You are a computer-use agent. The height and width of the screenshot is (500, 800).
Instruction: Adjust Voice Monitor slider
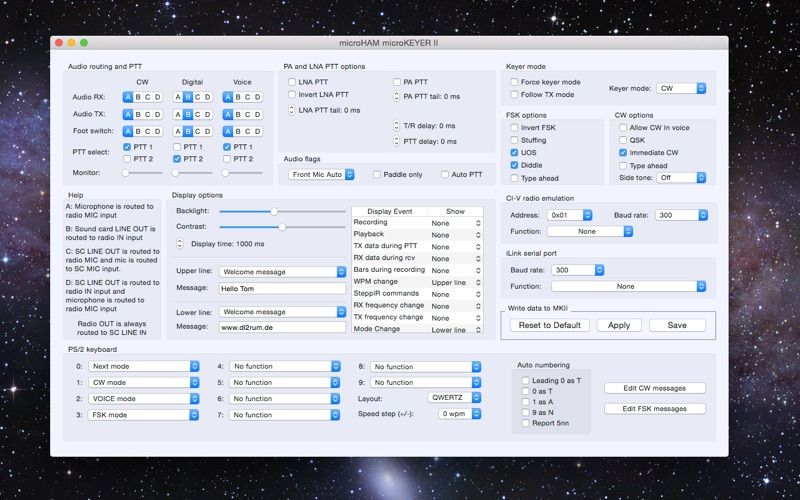click(x=226, y=173)
